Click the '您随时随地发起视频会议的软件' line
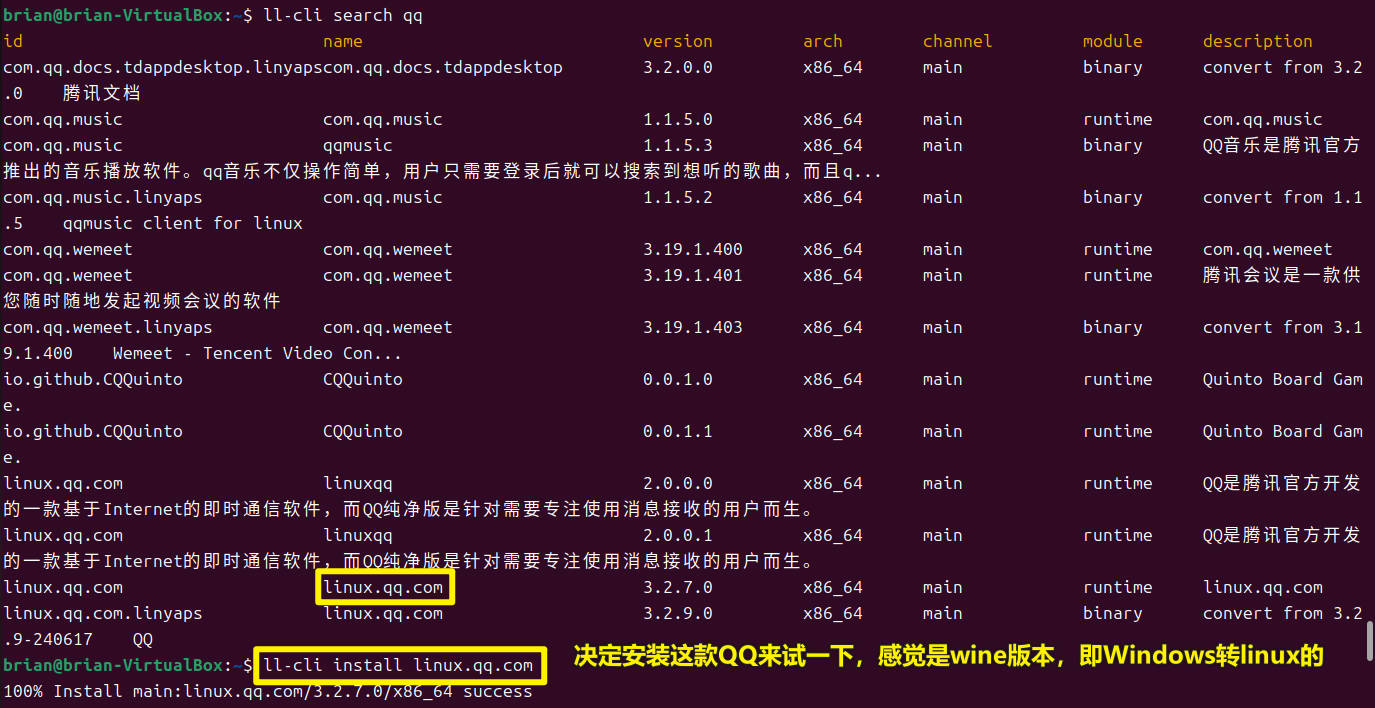The image size is (1375, 708). (142, 302)
